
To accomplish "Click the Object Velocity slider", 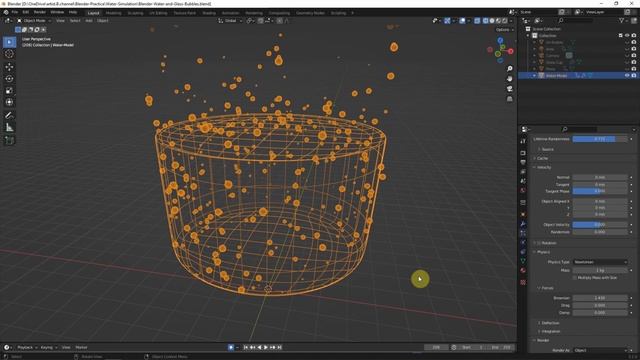I will pyautogui.click(x=600, y=224).
